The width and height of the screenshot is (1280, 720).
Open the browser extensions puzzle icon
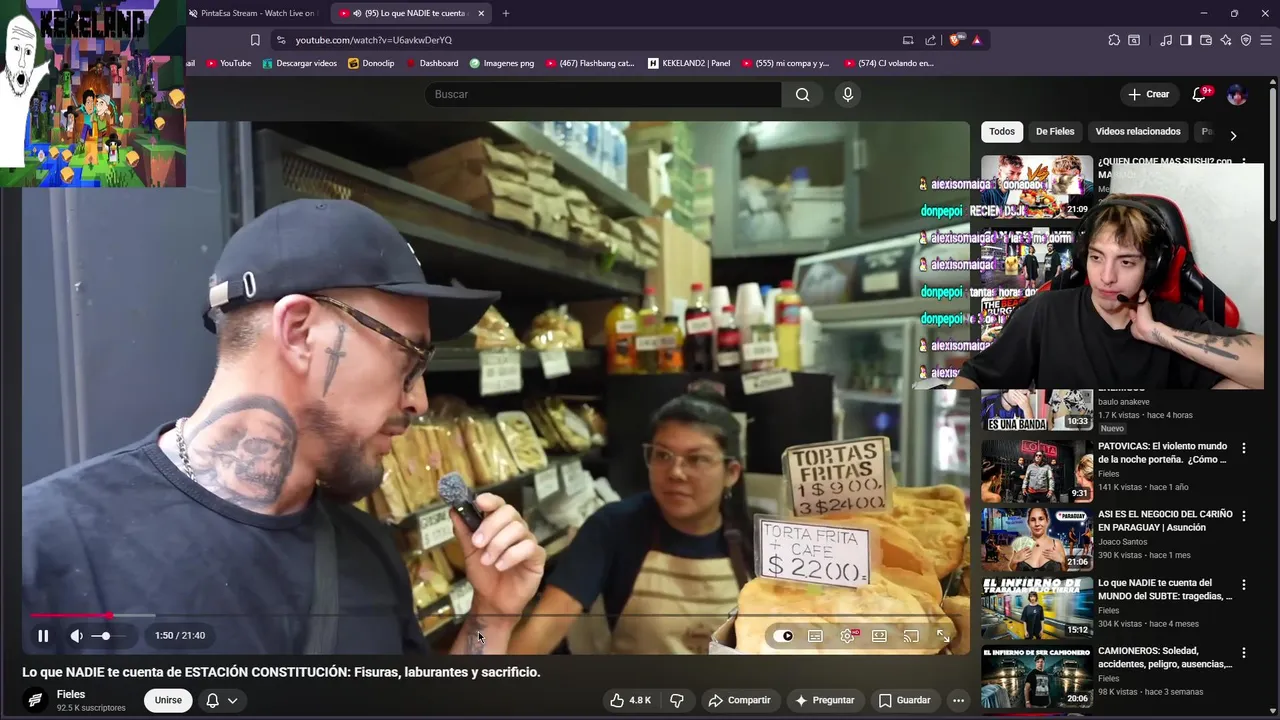coord(1114,40)
